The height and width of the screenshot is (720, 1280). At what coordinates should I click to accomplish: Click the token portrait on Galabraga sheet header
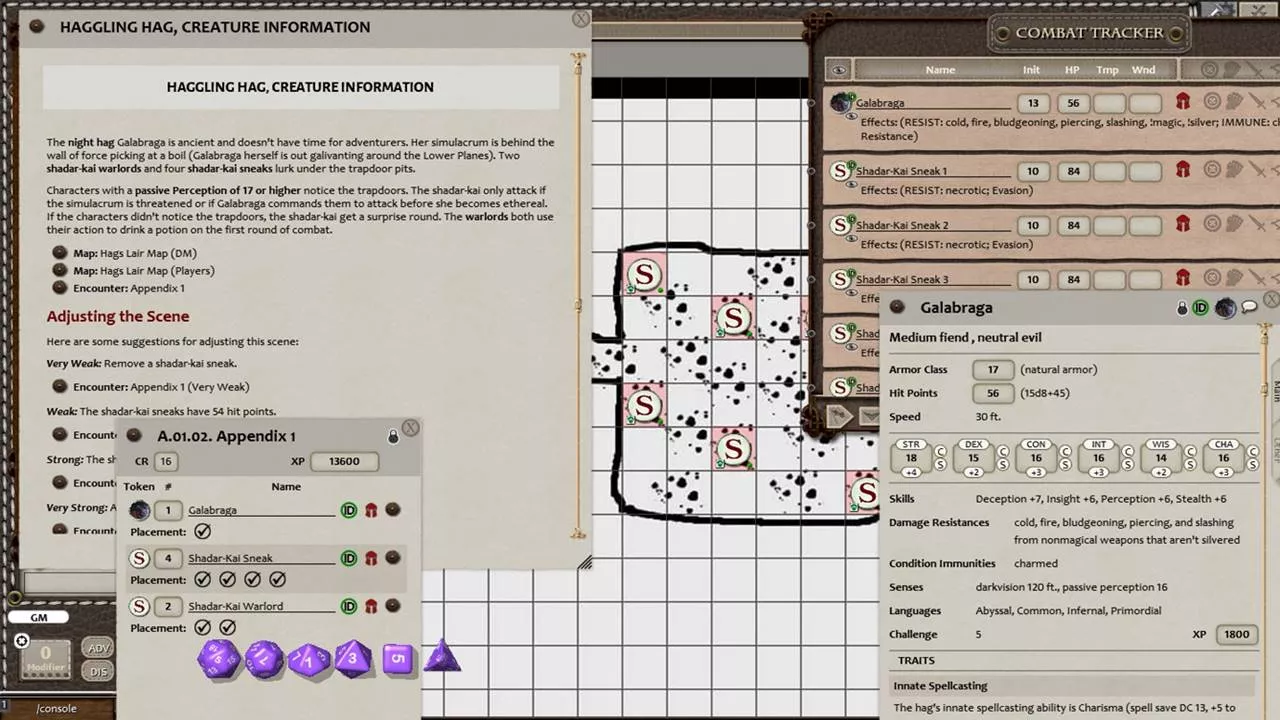point(1225,308)
